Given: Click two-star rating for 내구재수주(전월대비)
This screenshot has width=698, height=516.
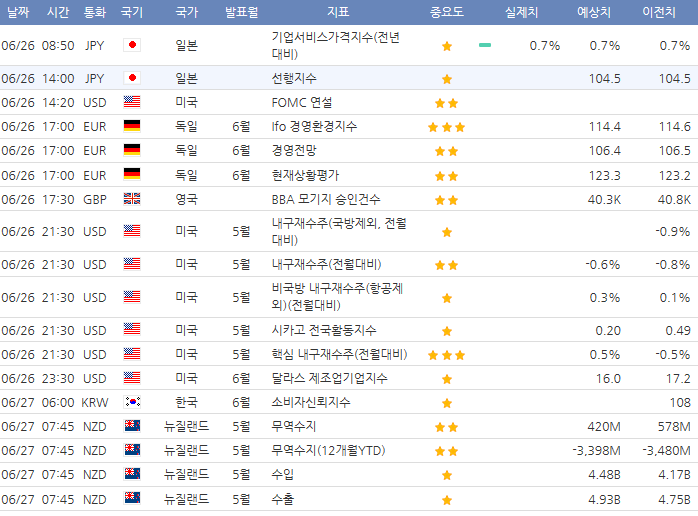Looking at the screenshot, I should pos(446,265).
